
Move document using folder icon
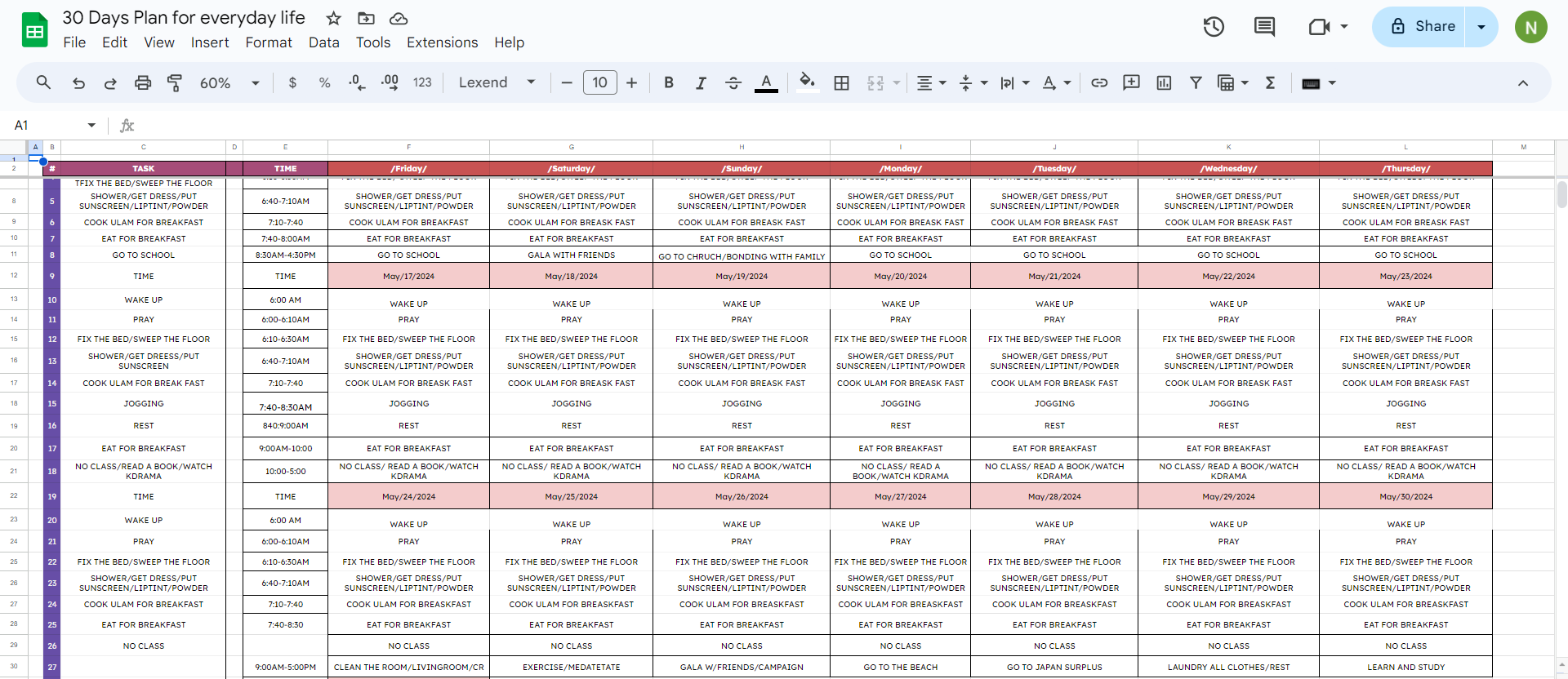point(366,18)
